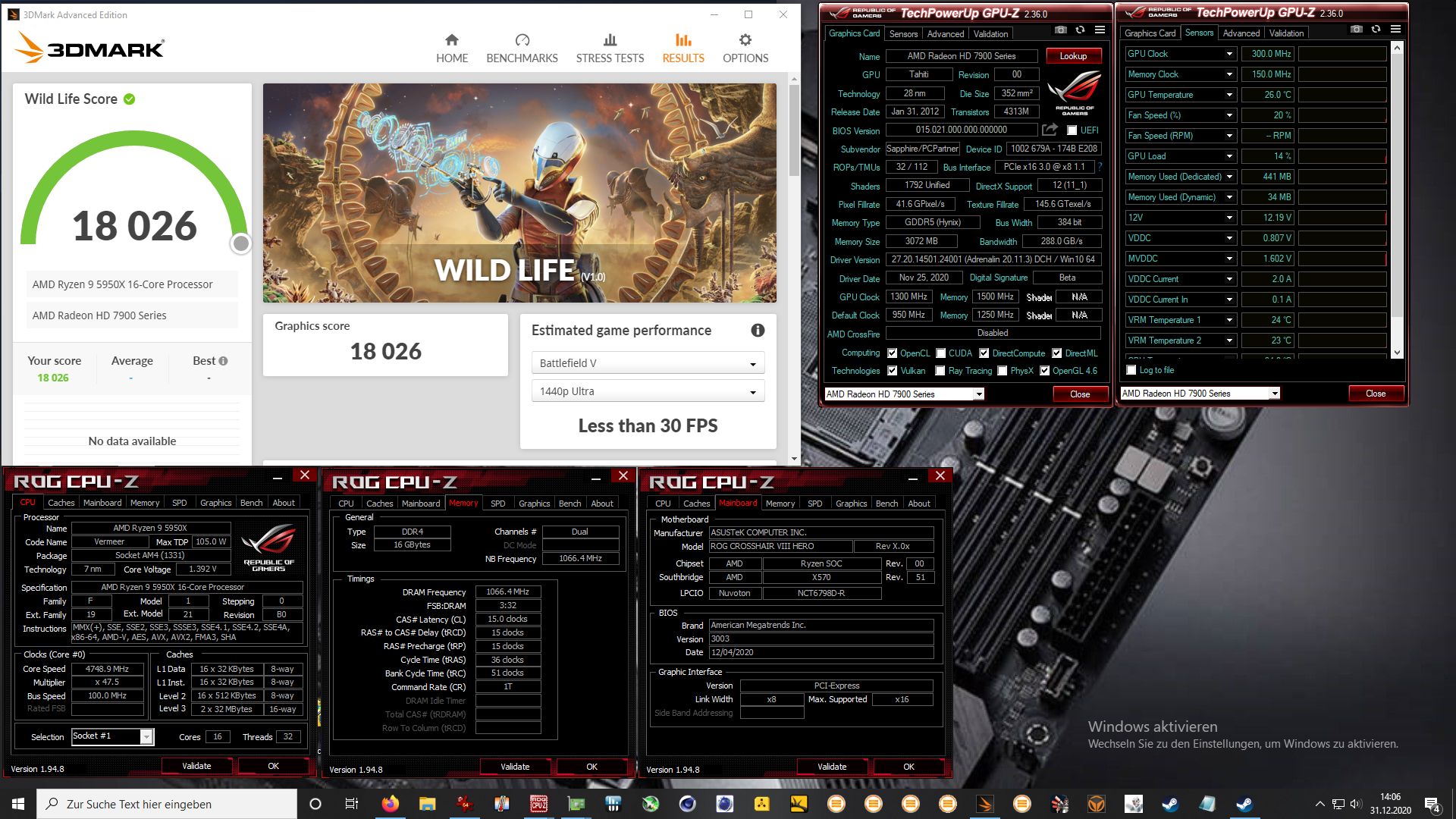Click the Wild Life score gauge handle
1456x819 pixels.
pyautogui.click(x=240, y=243)
